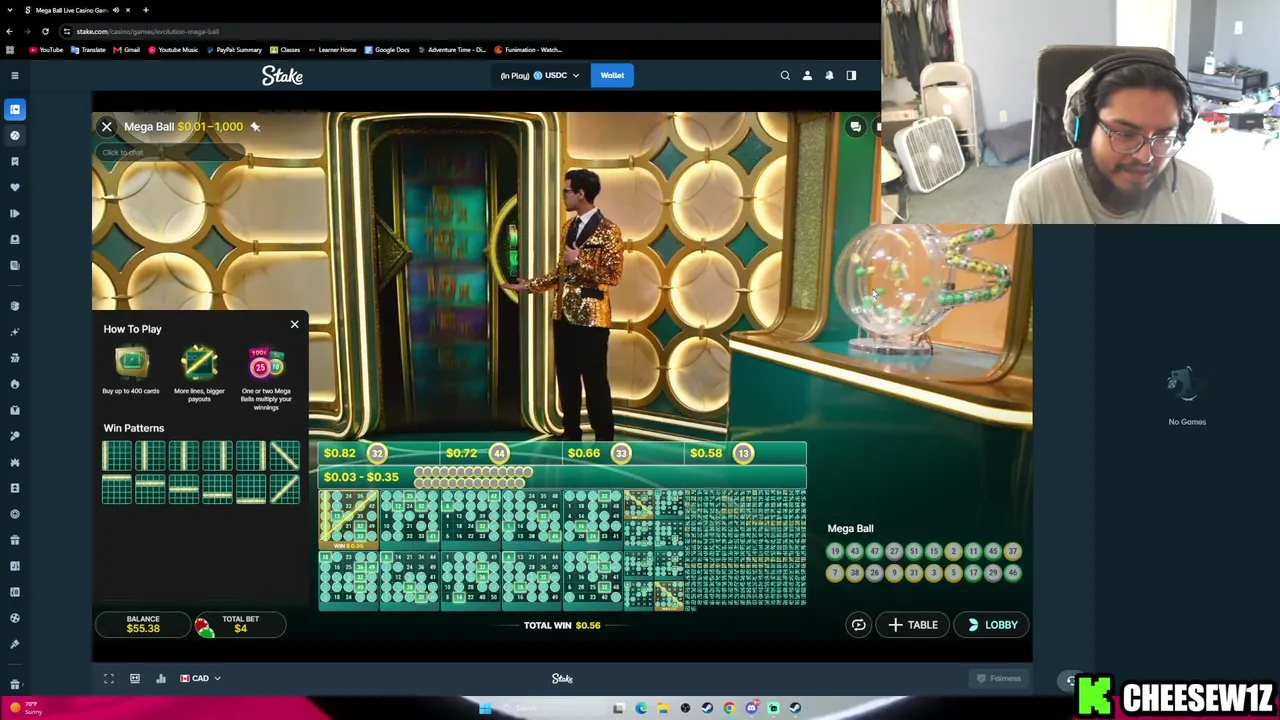Open a new browser tab
Viewport: 1280px width, 720px height.
(x=145, y=10)
